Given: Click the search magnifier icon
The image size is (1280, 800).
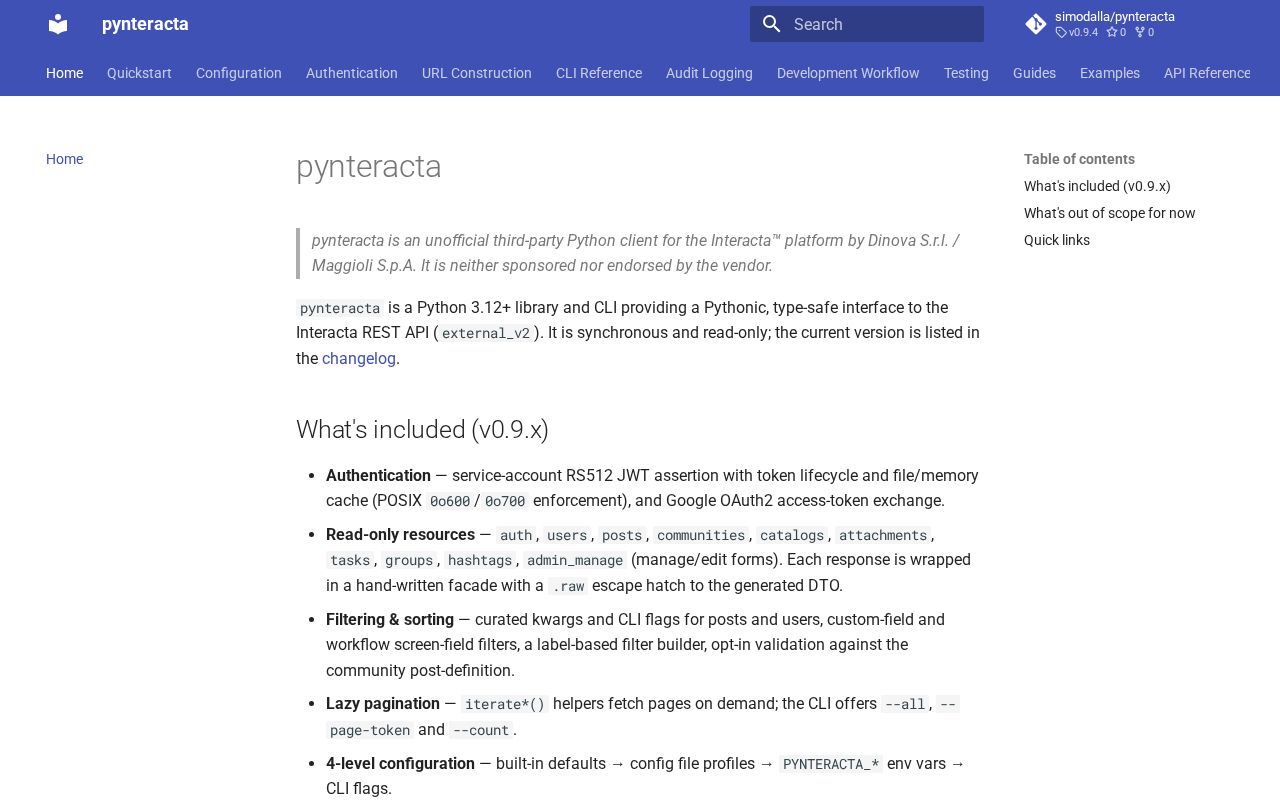Looking at the screenshot, I should (x=771, y=24).
